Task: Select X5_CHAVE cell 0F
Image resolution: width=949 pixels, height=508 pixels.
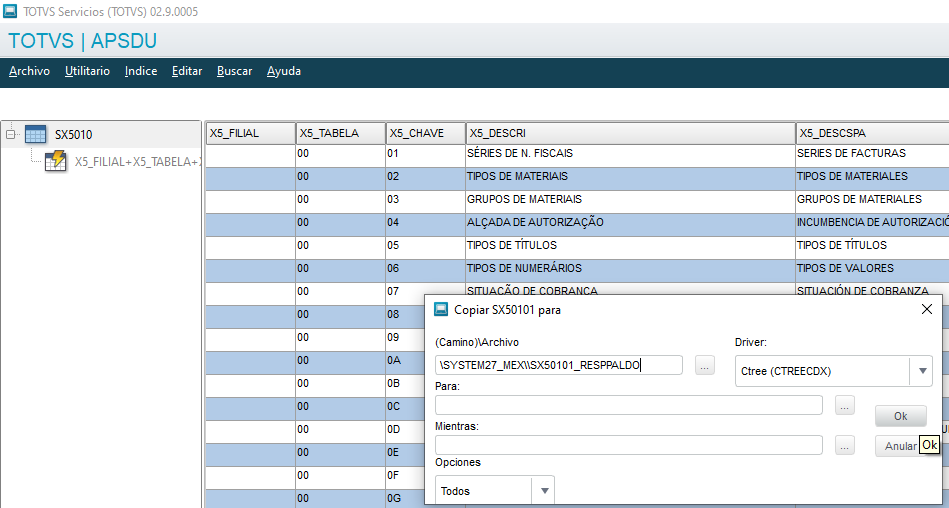Action: [406, 478]
